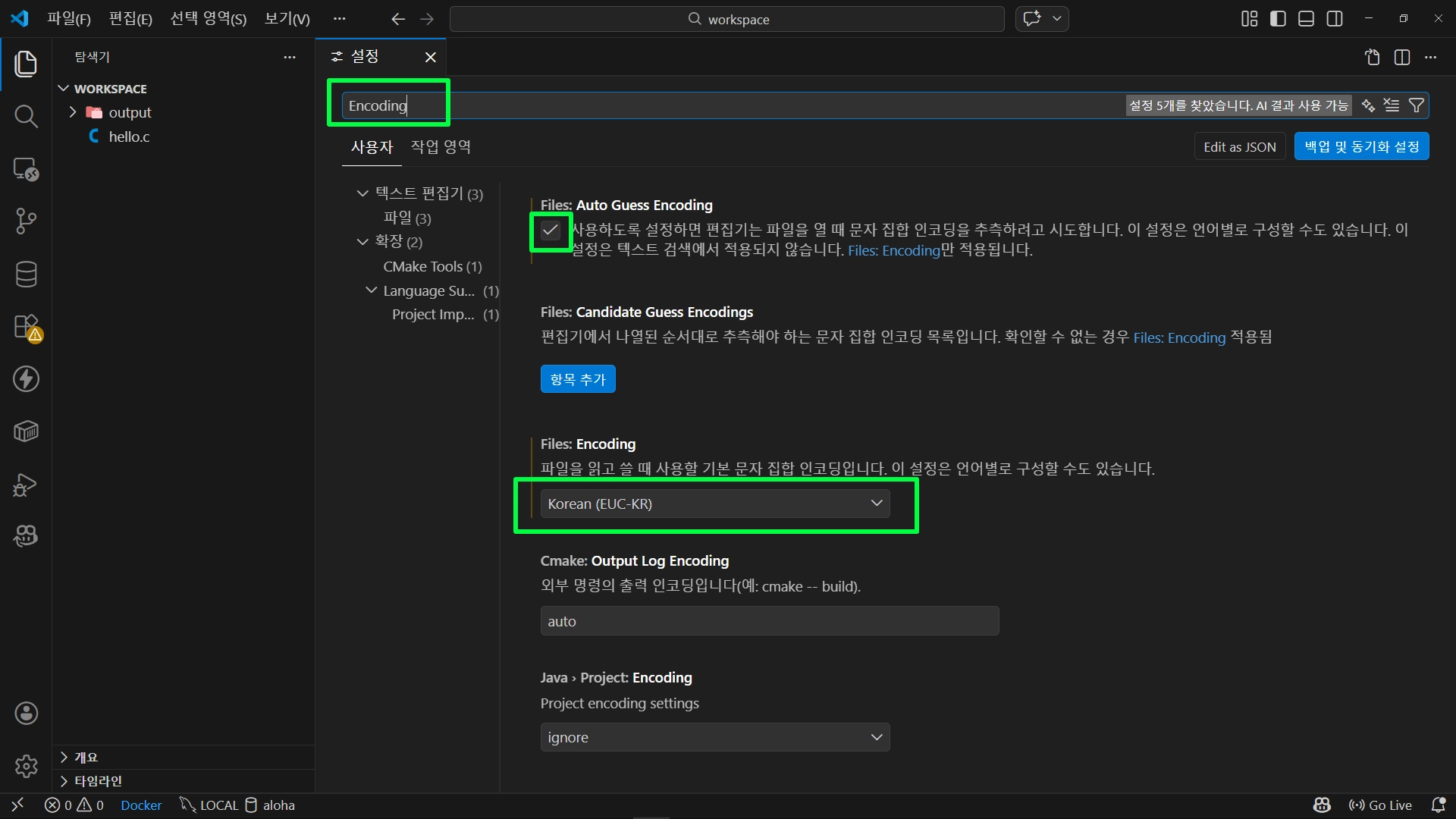This screenshot has height=819, width=1456.
Task: Toggle primary side bar layout icon
Action: 1278,19
